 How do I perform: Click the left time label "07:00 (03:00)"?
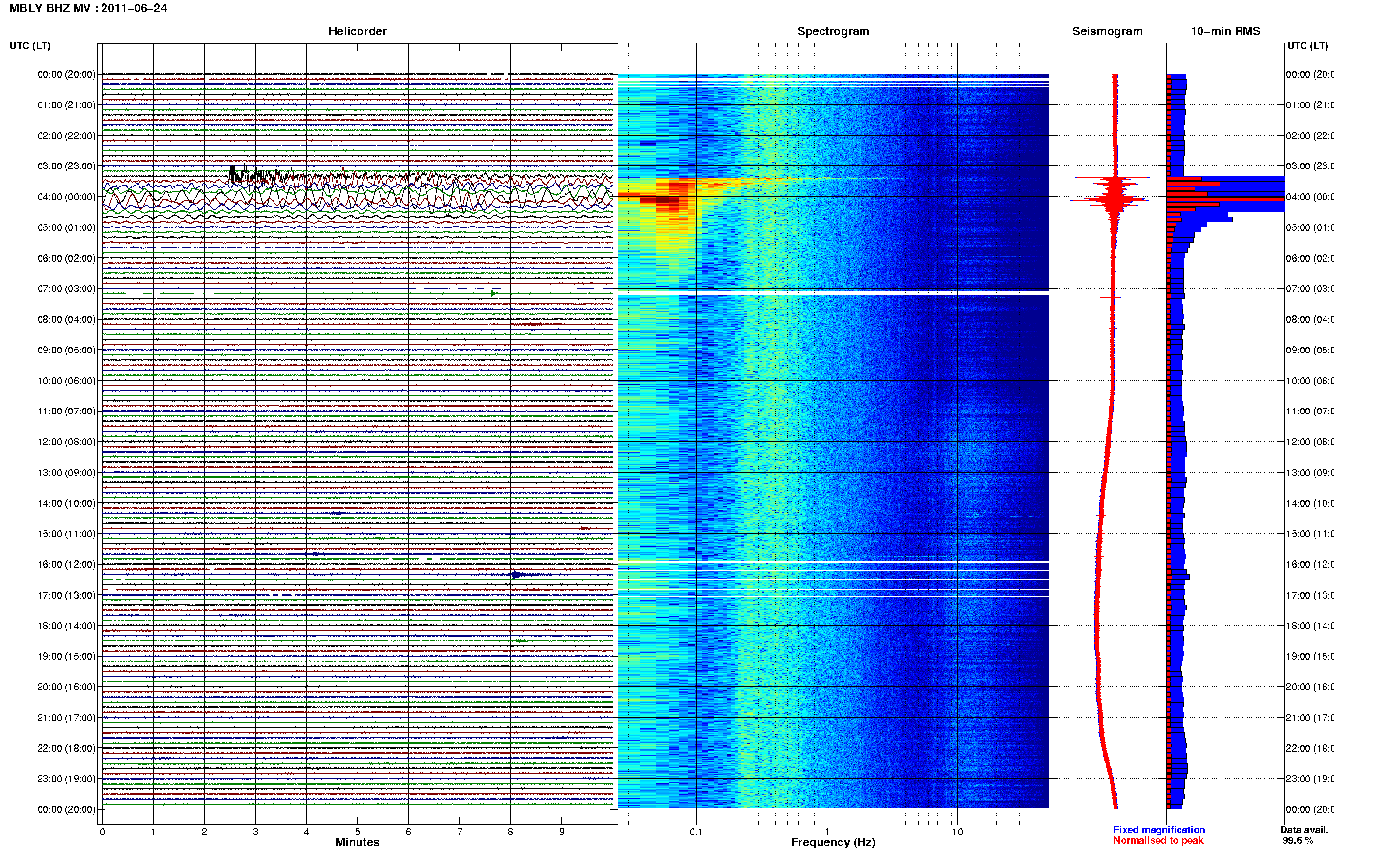pyautogui.click(x=66, y=289)
